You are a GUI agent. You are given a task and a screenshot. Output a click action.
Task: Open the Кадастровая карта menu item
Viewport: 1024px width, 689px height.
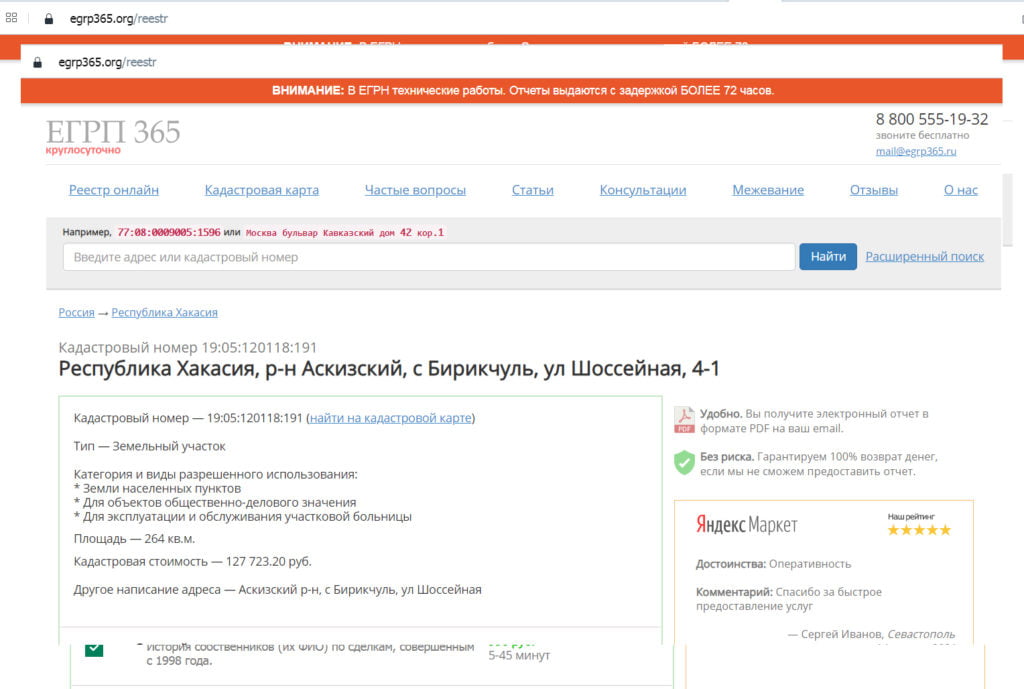(x=262, y=190)
